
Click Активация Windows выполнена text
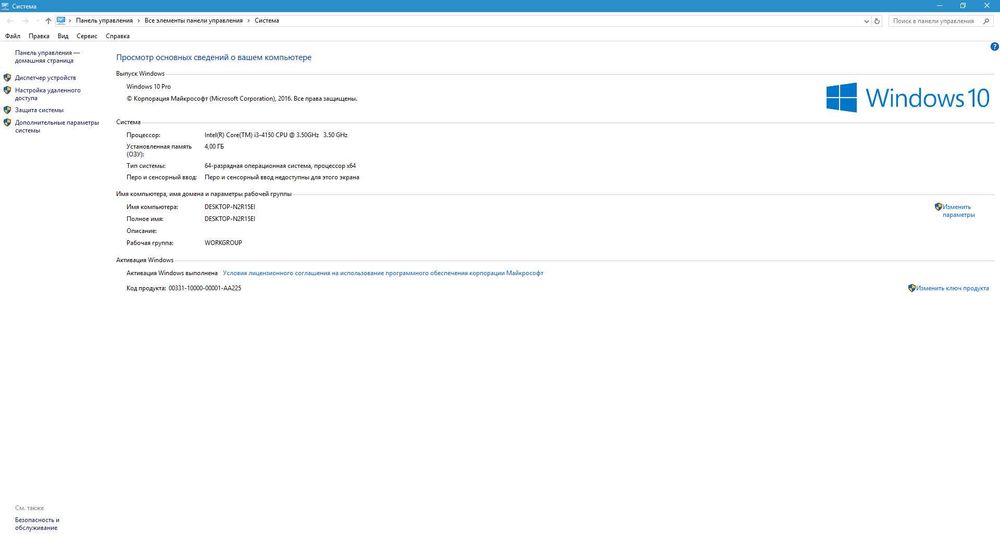[172, 273]
